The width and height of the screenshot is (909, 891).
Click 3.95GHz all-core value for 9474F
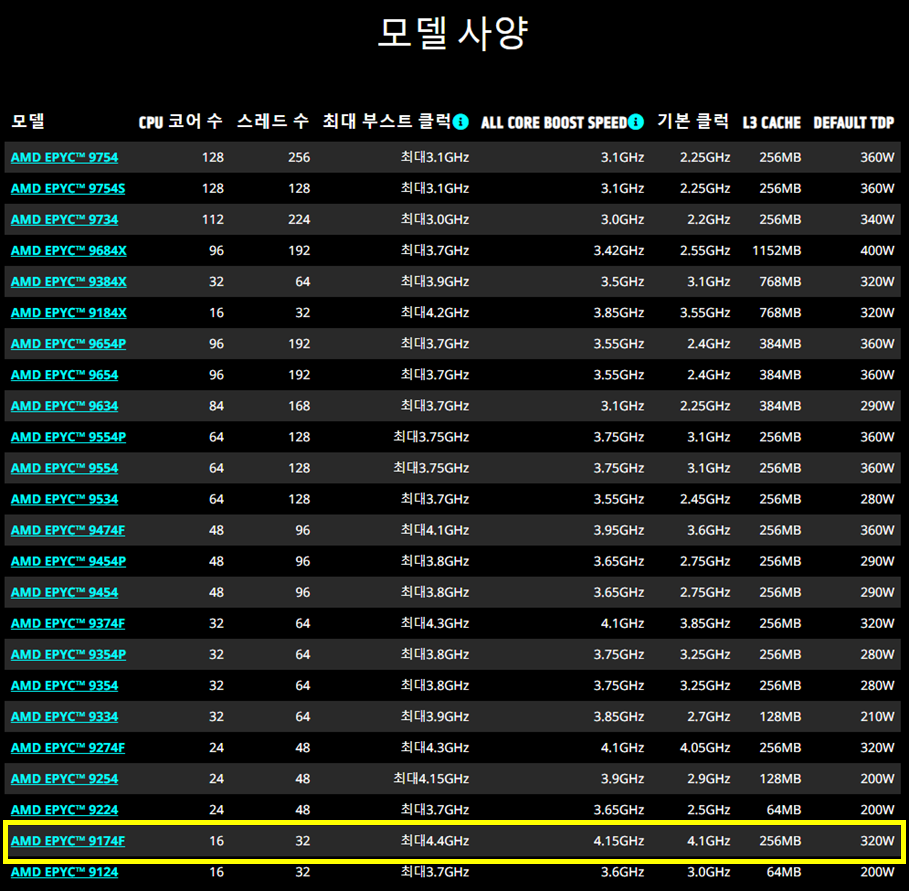tap(619, 530)
